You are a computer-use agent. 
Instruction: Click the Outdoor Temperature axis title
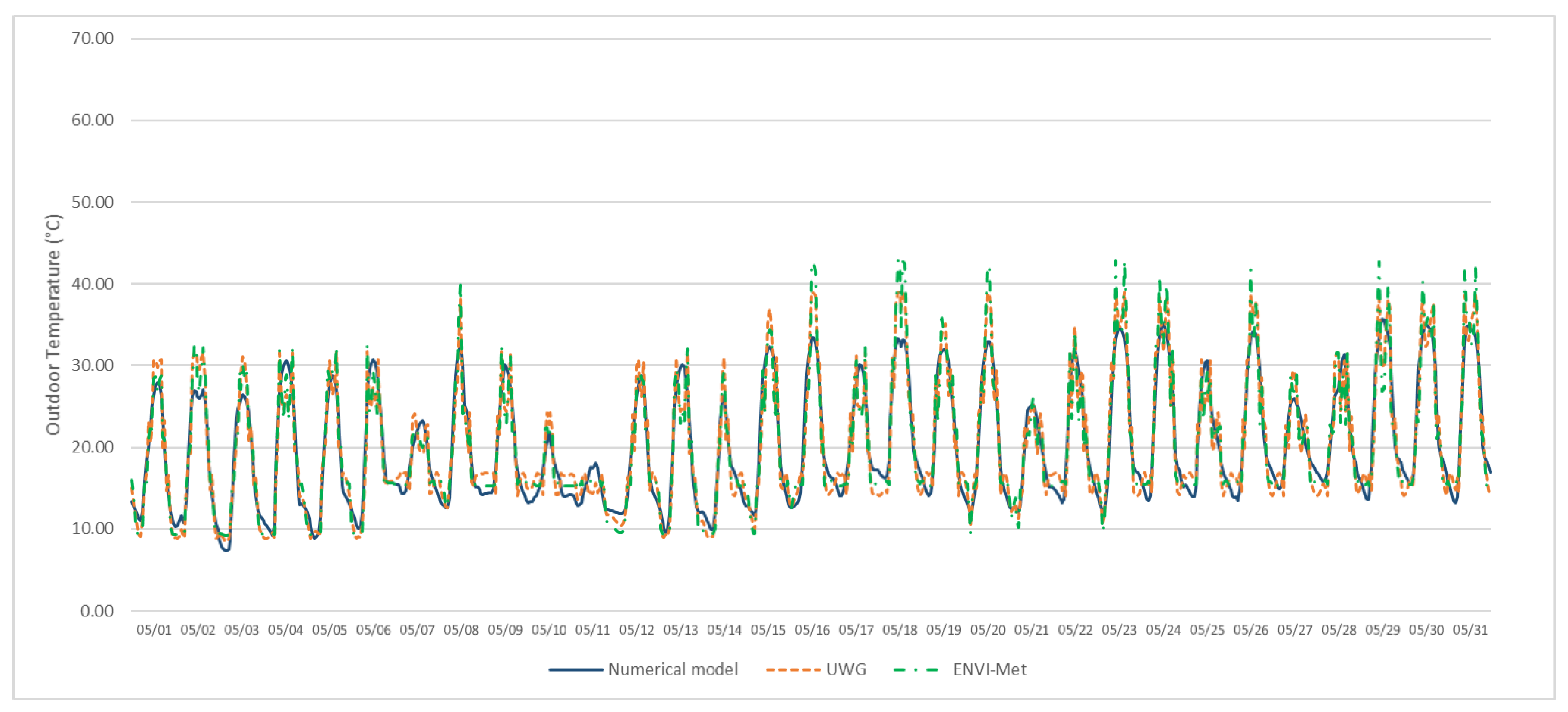pyautogui.click(x=53, y=324)
